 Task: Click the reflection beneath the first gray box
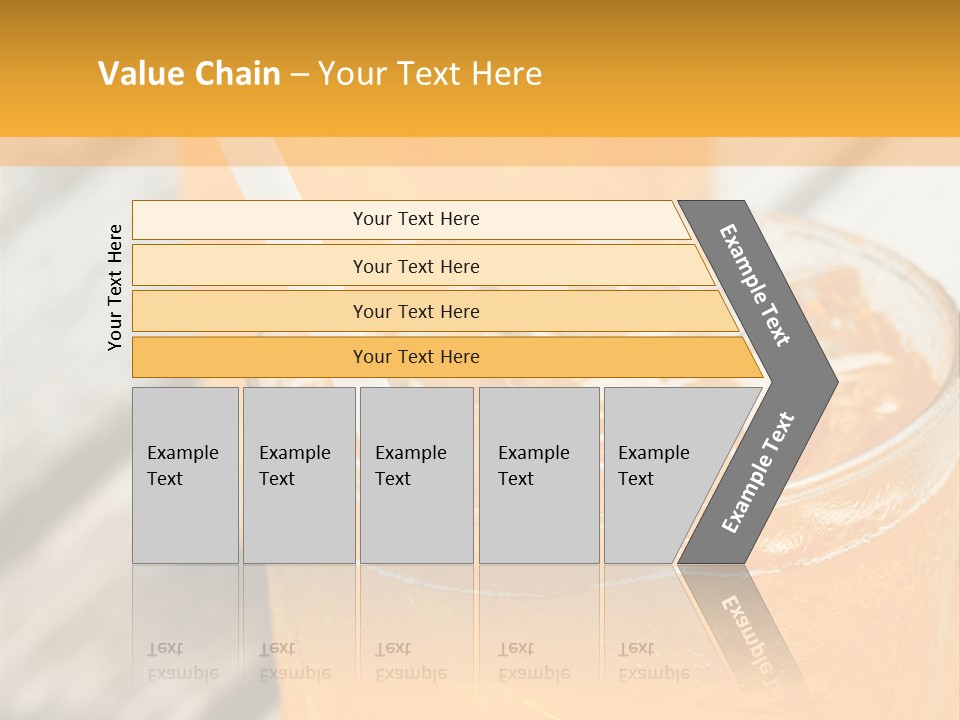185,630
